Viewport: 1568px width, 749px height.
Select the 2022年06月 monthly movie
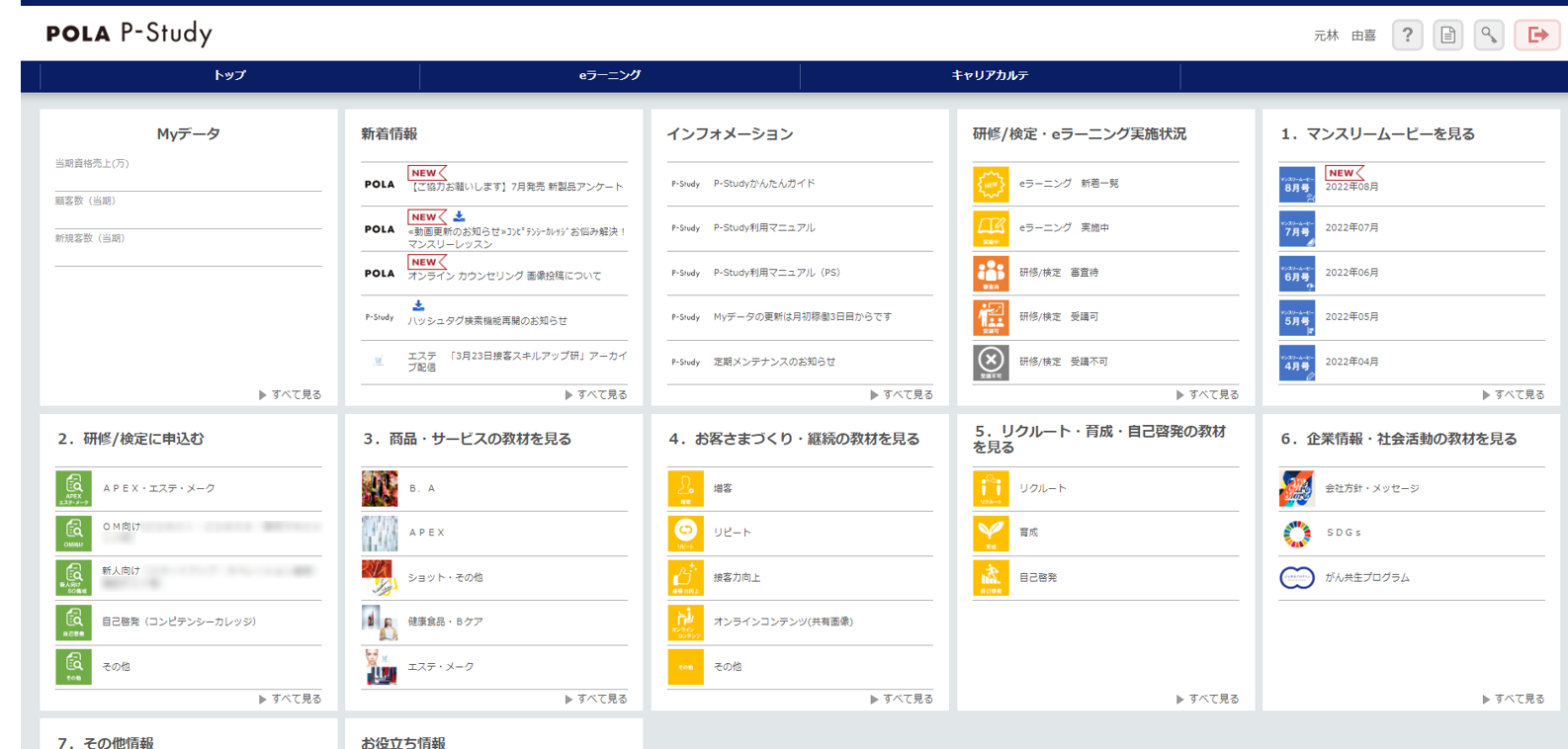click(x=1351, y=273)
